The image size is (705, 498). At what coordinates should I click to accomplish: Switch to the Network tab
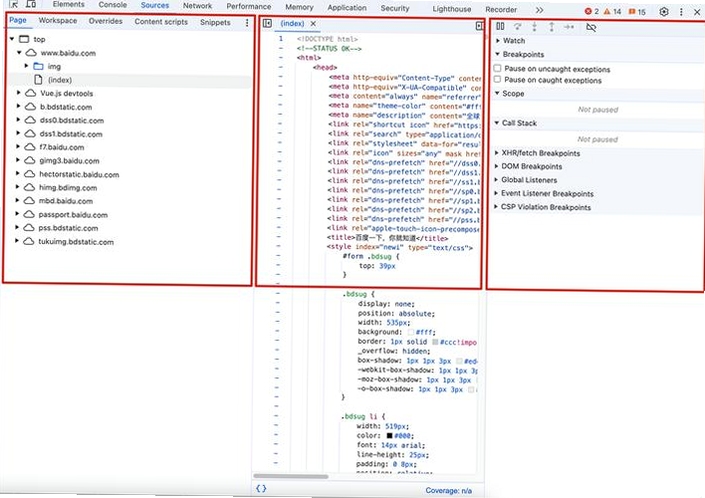coord(197,6)
